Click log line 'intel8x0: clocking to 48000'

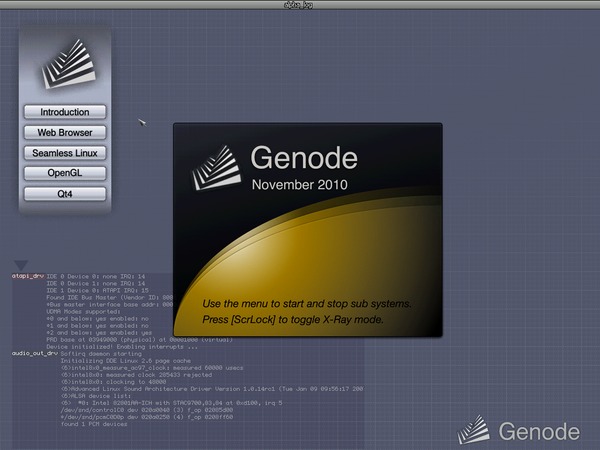(x=114, y=382)
